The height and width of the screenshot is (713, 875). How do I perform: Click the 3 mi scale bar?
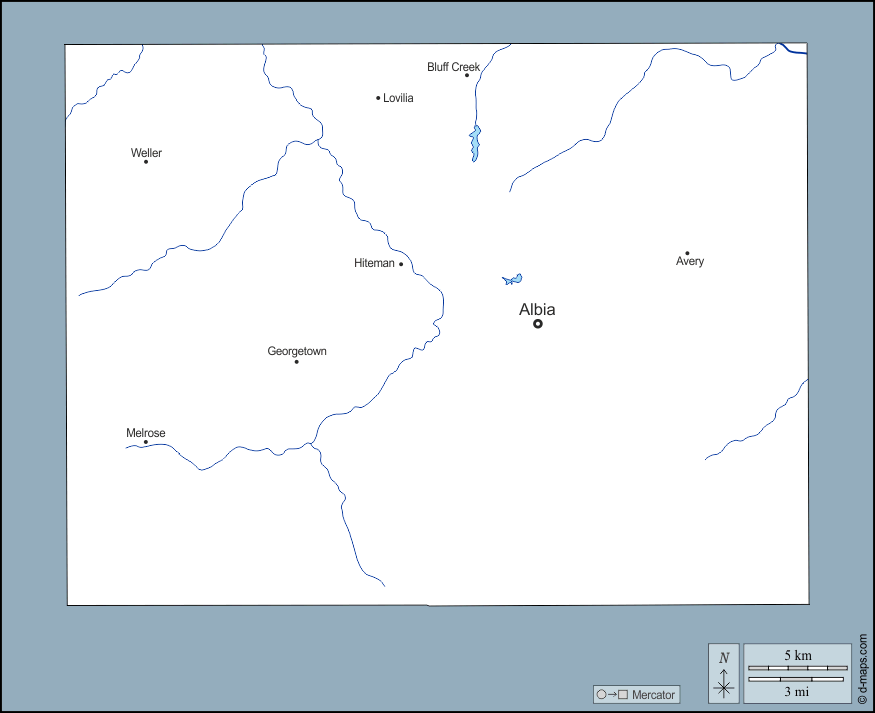point(797,680)
